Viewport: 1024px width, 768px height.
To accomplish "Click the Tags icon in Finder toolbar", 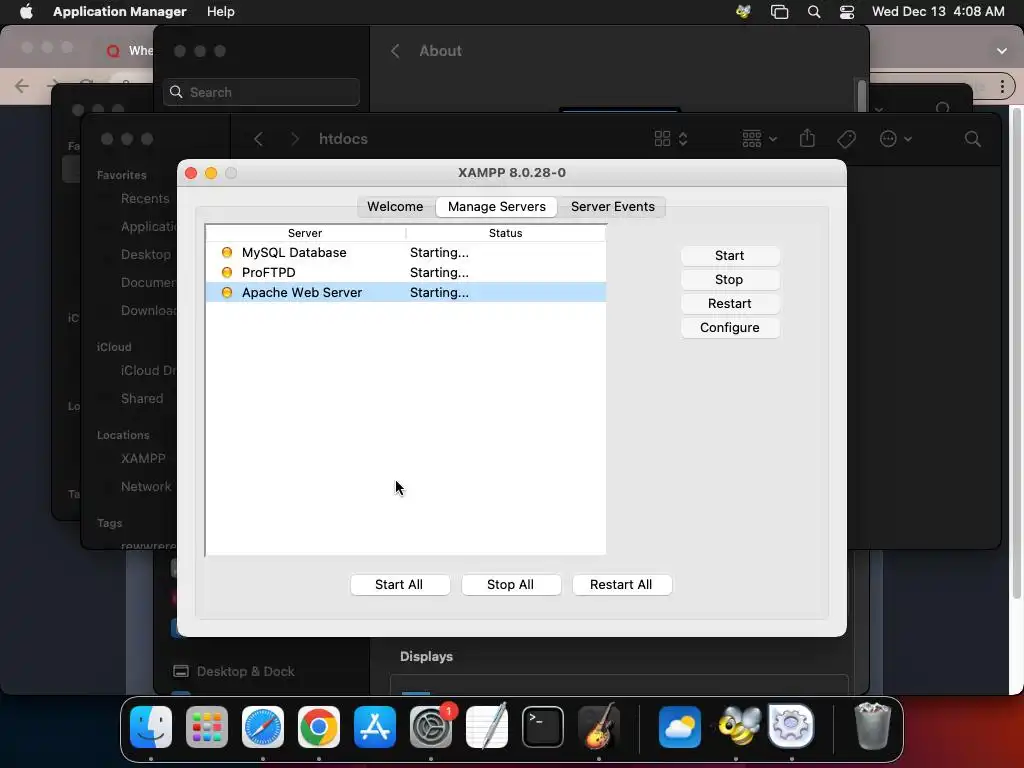I will click(x=846, y=139).
